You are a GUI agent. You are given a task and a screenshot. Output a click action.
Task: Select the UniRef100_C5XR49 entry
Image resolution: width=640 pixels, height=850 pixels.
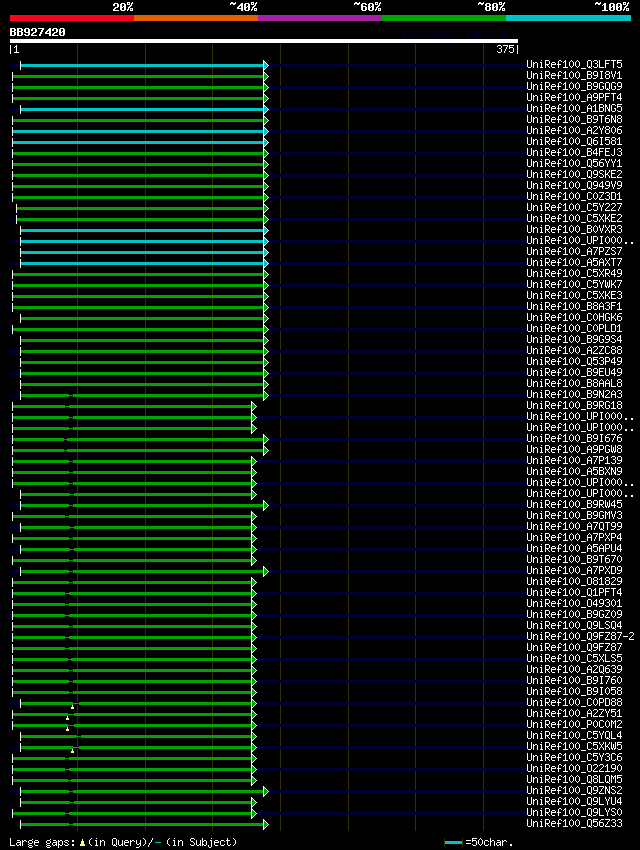[574, 273]
